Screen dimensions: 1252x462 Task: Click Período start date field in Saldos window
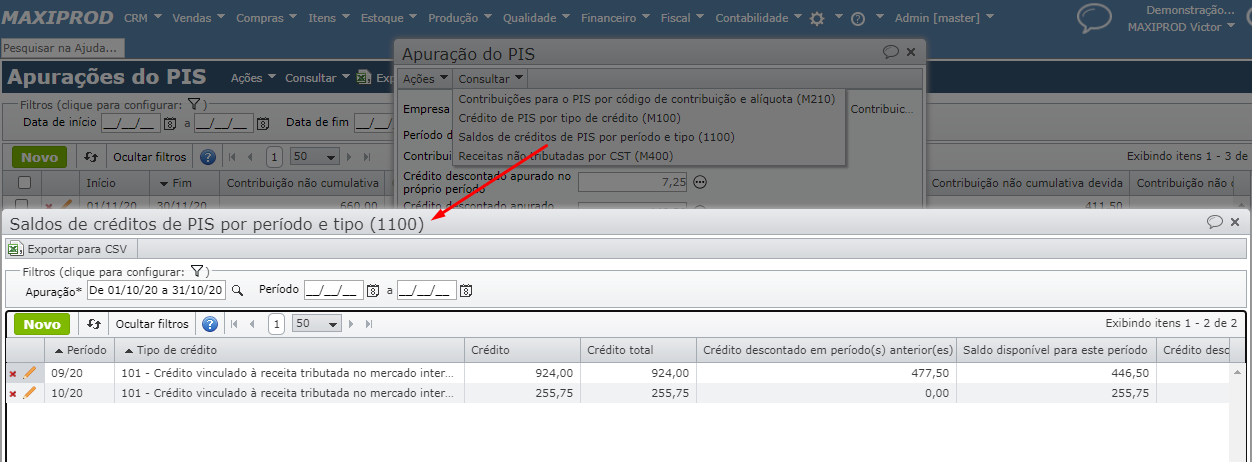tap(333, 290)
